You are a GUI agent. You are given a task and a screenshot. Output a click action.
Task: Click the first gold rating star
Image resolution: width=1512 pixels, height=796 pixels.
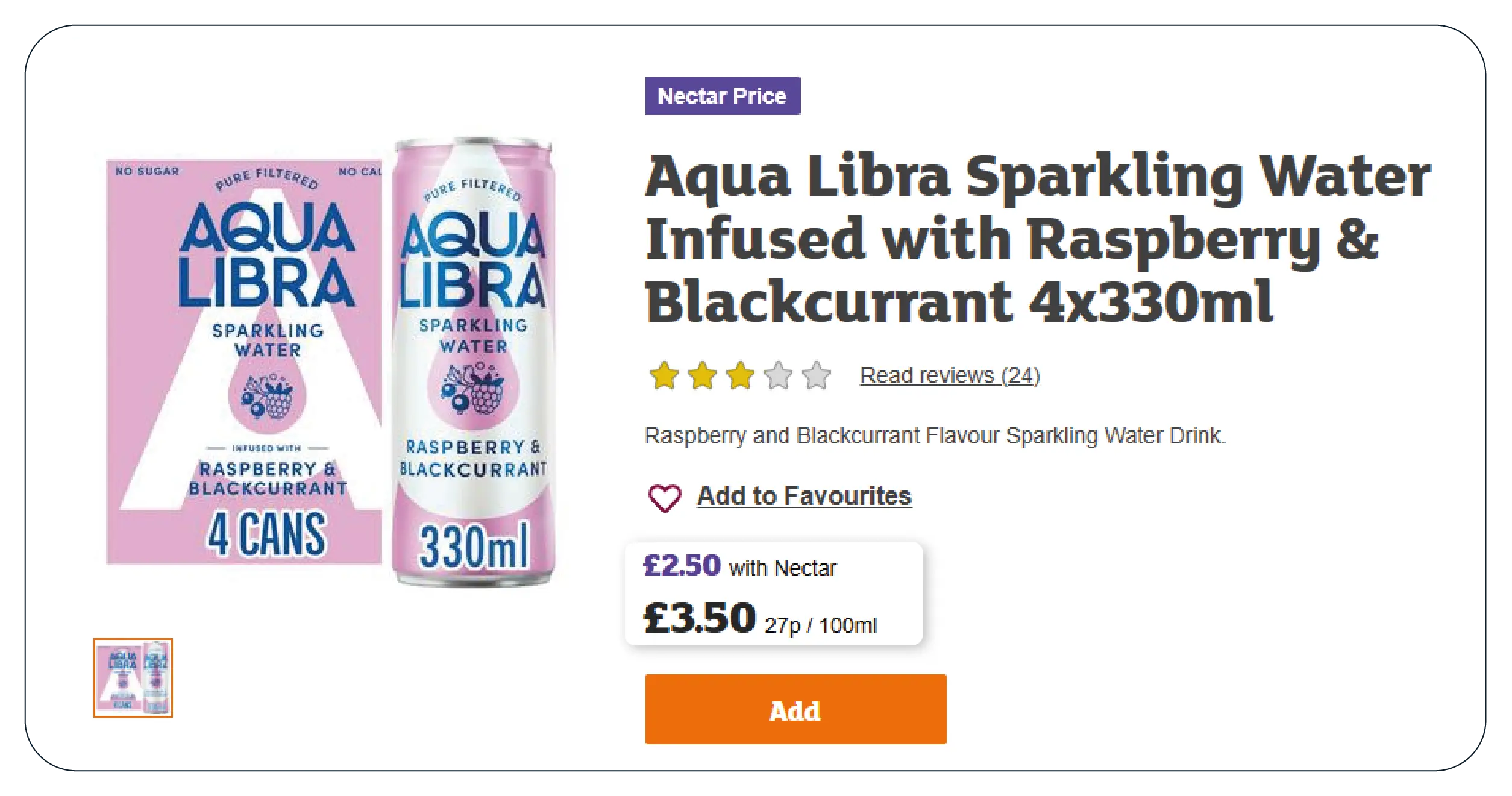(x=664, y=375)
